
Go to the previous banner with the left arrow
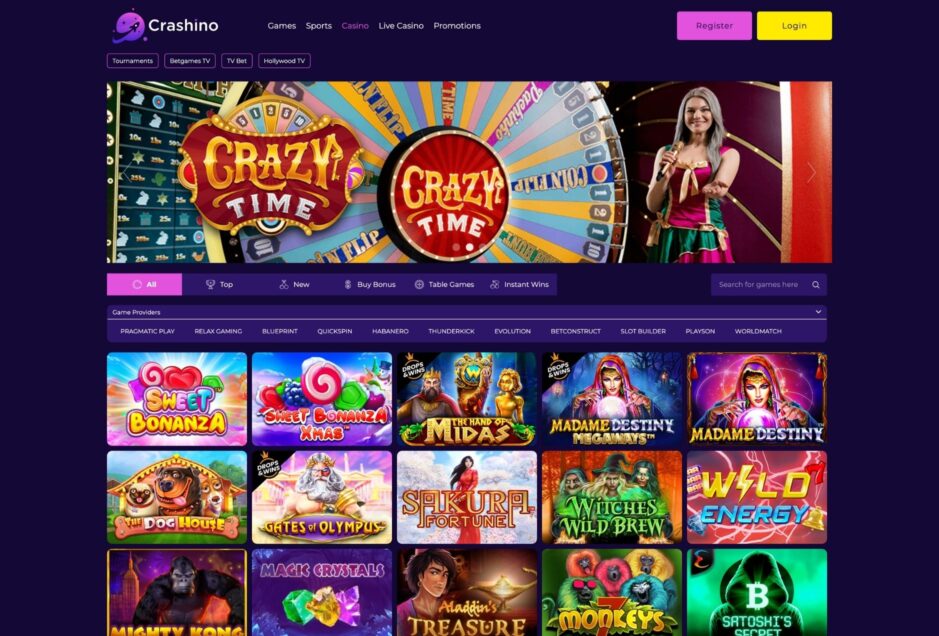coord(125,172)
